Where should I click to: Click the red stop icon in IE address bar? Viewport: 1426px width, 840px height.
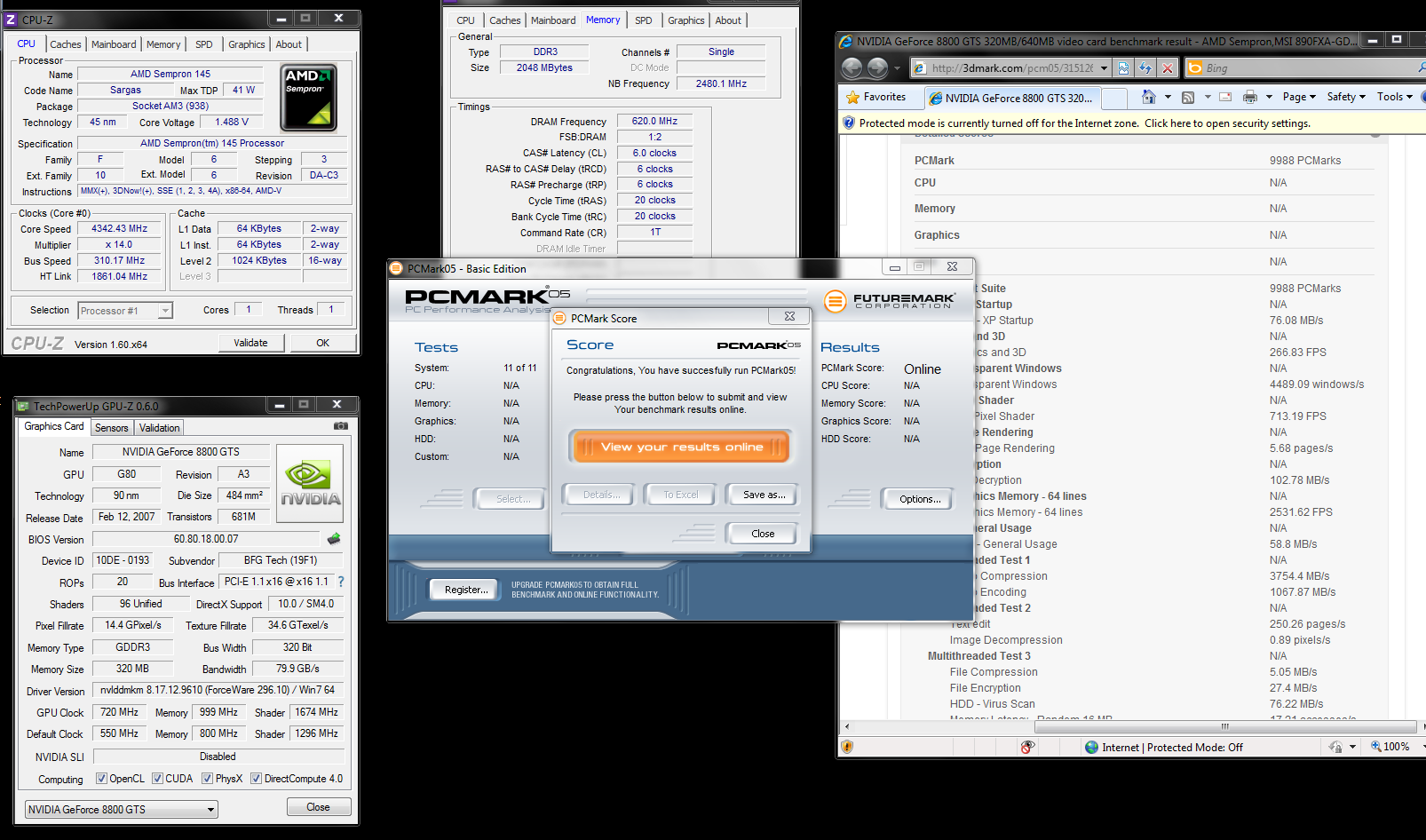click(1168, 68)
